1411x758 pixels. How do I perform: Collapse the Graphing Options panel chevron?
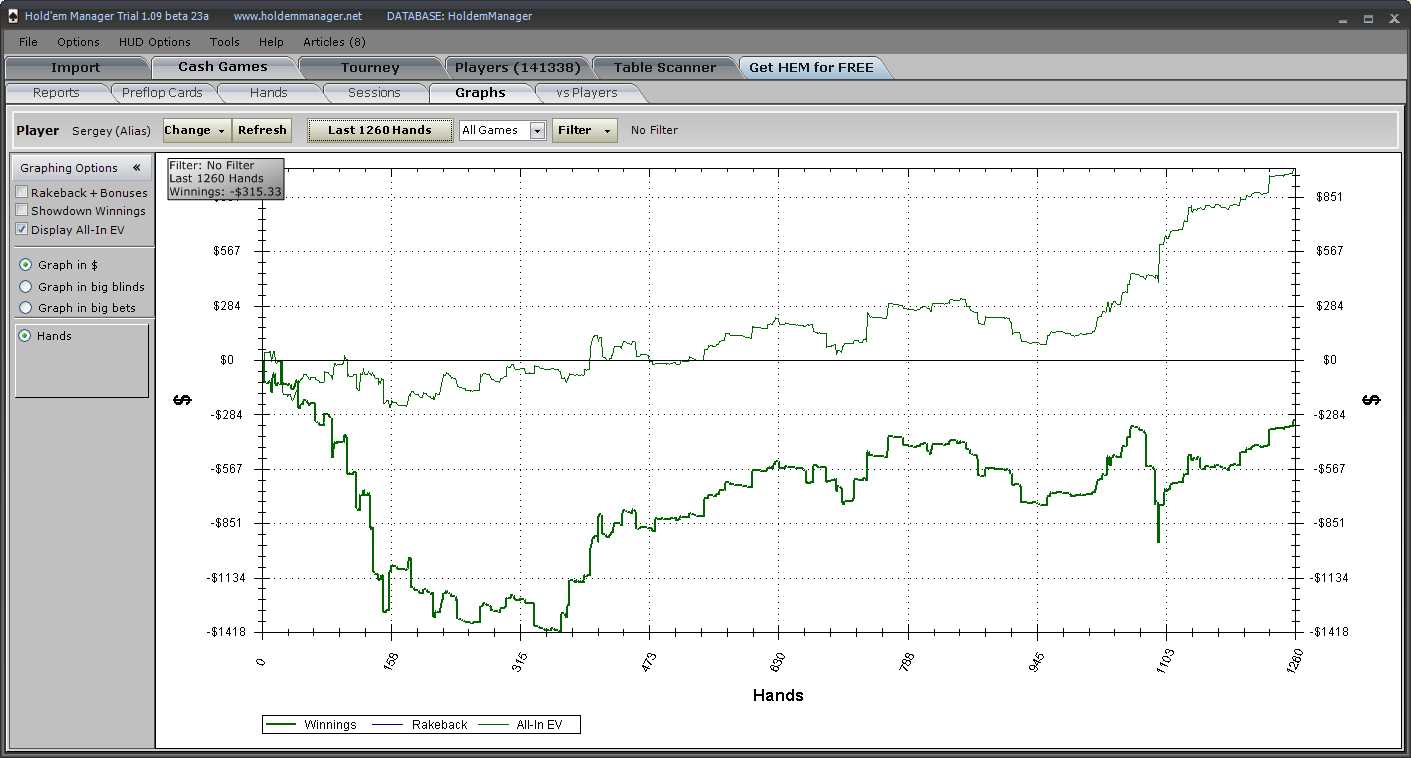(136, 168)
